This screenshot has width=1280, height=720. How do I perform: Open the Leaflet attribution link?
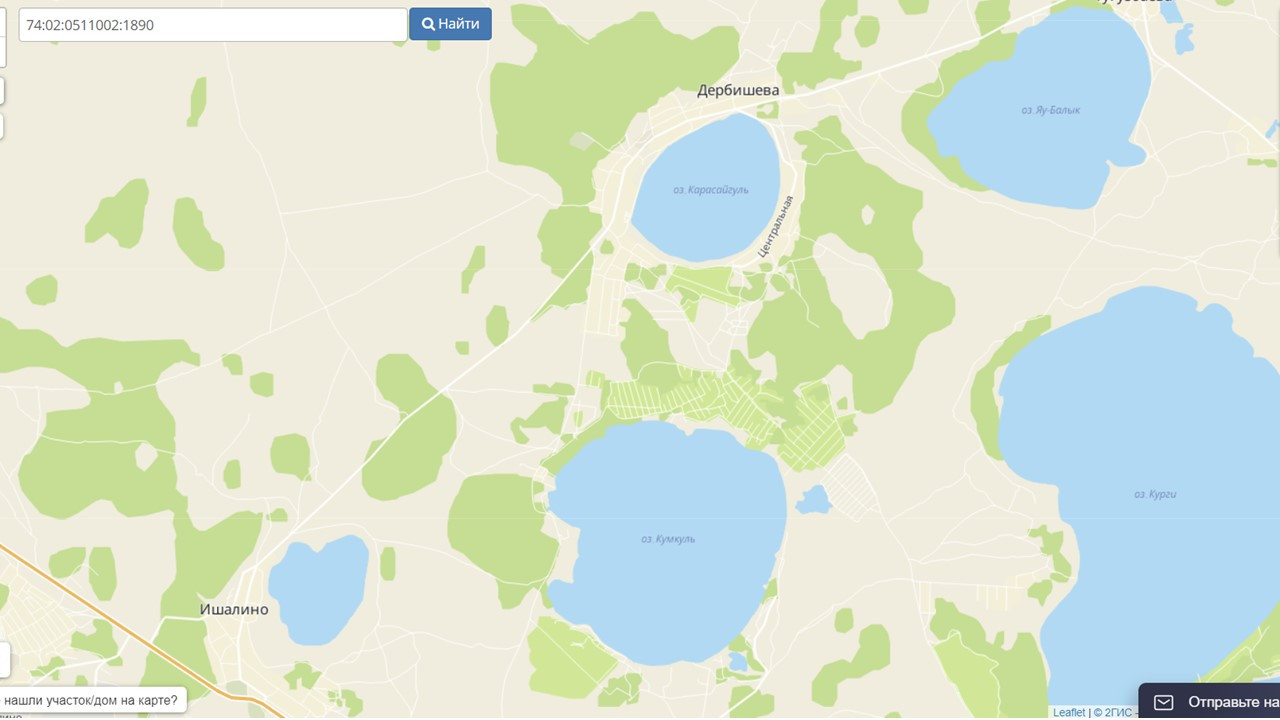pyautogui.click(x=1069, y=713)
